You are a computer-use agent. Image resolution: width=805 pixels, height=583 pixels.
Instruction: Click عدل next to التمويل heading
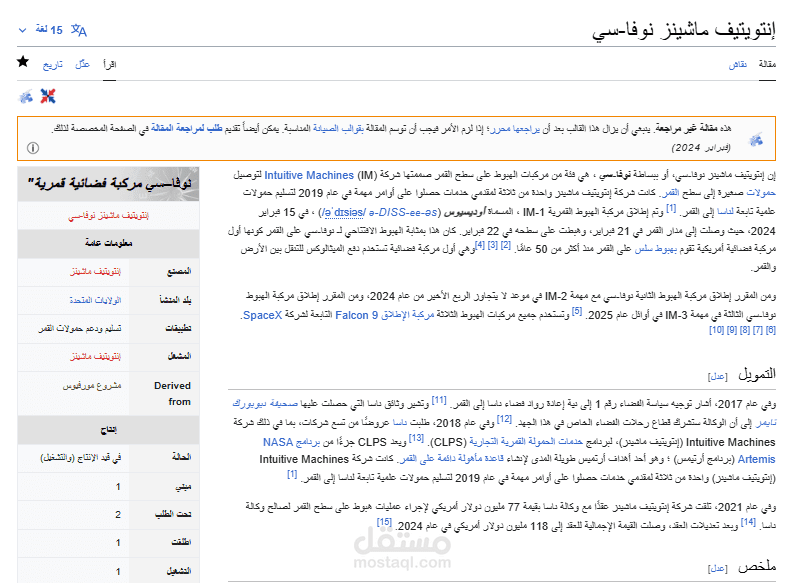[x=718, y=377]
